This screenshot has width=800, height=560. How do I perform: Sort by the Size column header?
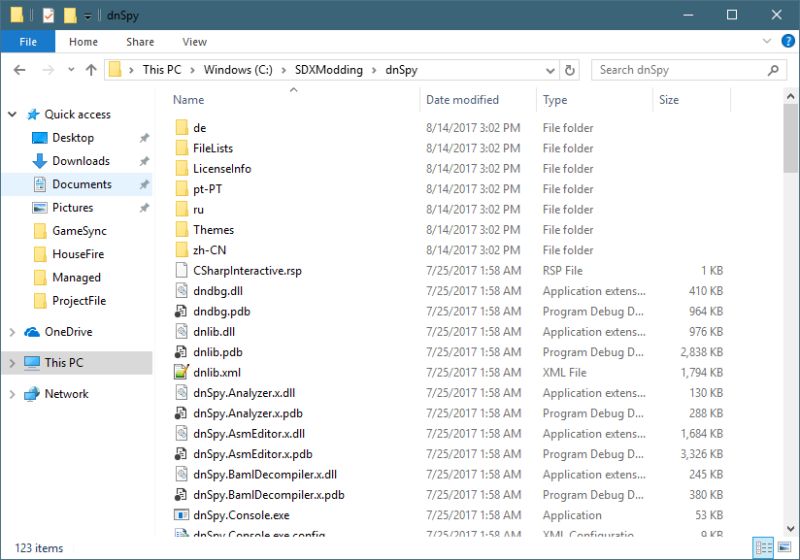(x=668, y=100)
